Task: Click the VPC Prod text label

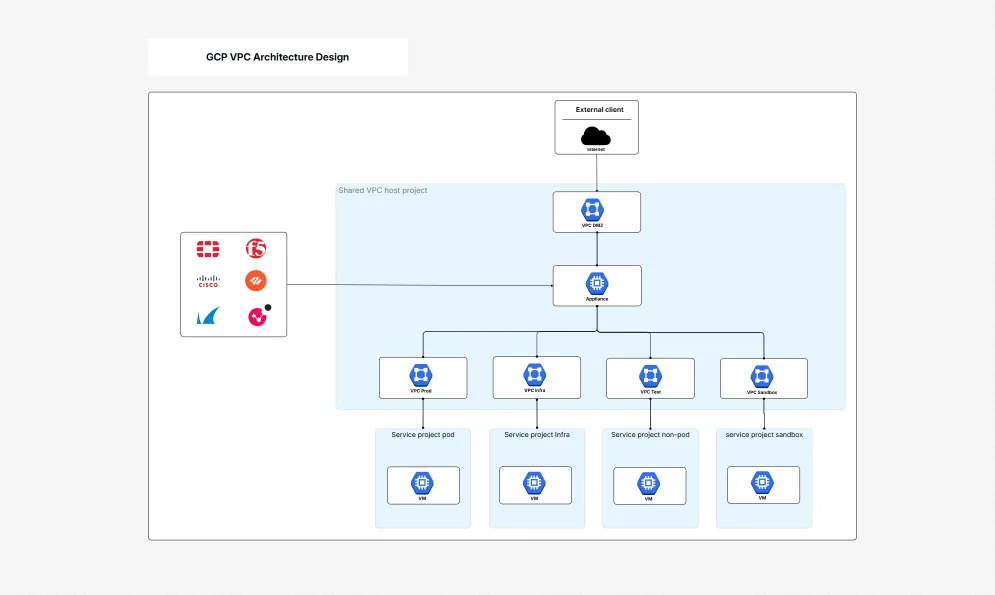Action: pos(421,391)
